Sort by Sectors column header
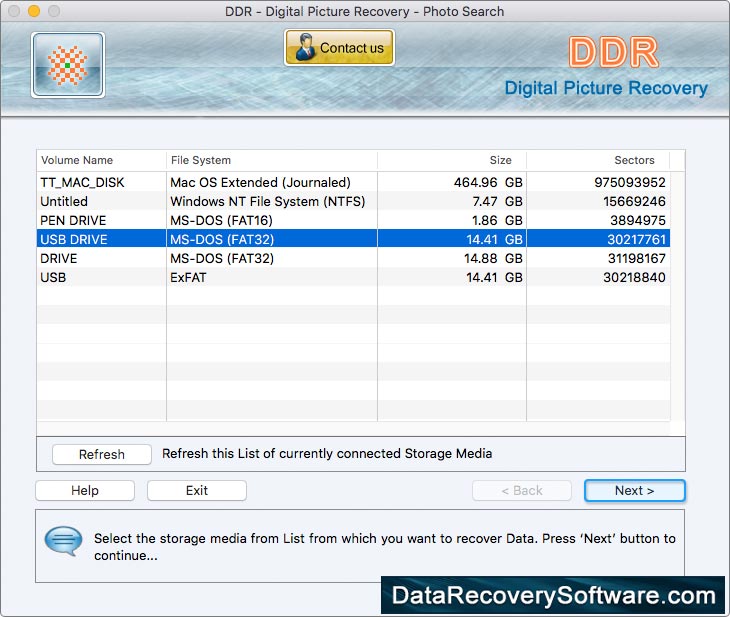The height and width of the screenshot is (617, 730). [x=598, y=160]
